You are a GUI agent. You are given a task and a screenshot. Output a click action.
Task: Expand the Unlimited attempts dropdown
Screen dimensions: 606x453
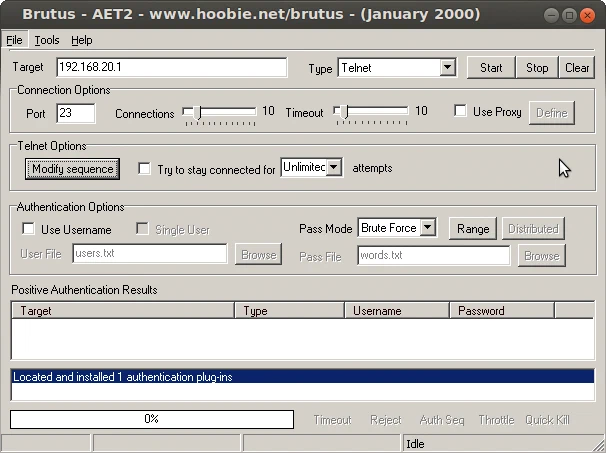[x=334, y=167]
